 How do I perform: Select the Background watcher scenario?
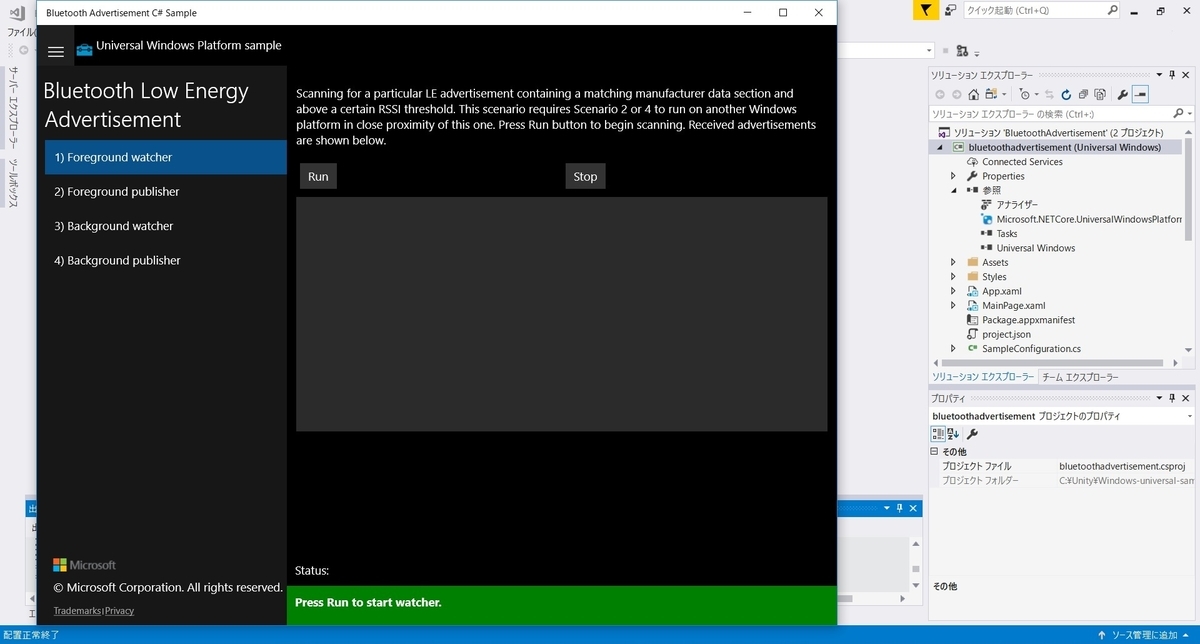166,226
